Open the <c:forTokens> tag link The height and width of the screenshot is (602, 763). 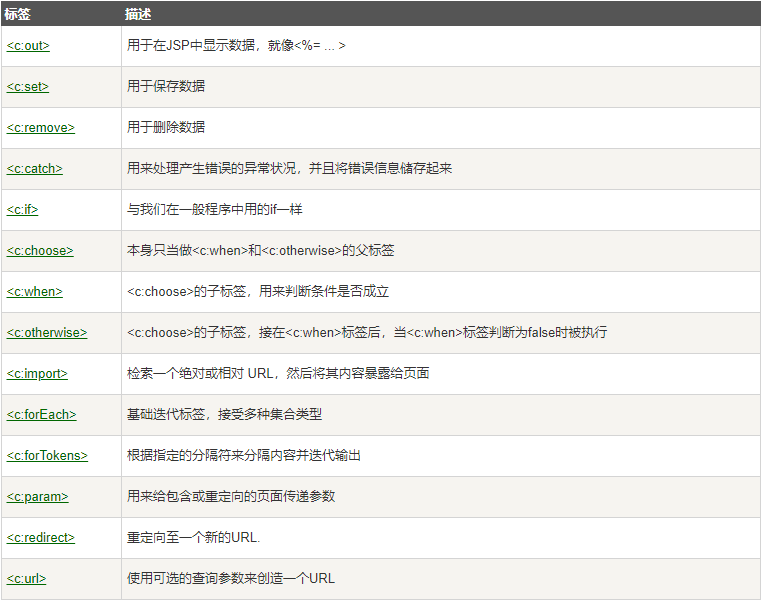(x=47, y=456)
